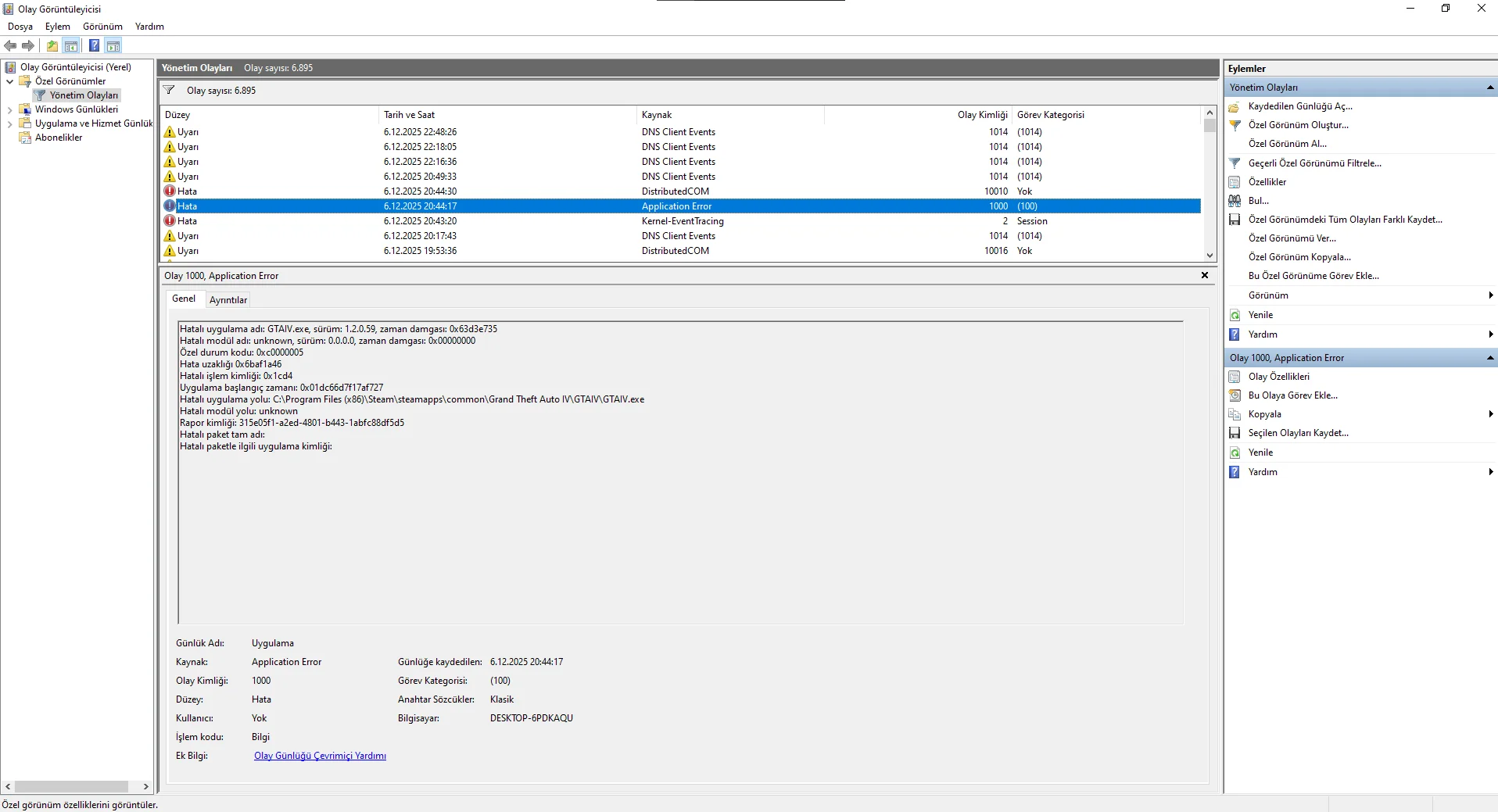This screenshot has height=812, width=1498.
Task: Click the Olay Görüntüleyicisi (Yerel) root icon
Action: tap(11, 67)
